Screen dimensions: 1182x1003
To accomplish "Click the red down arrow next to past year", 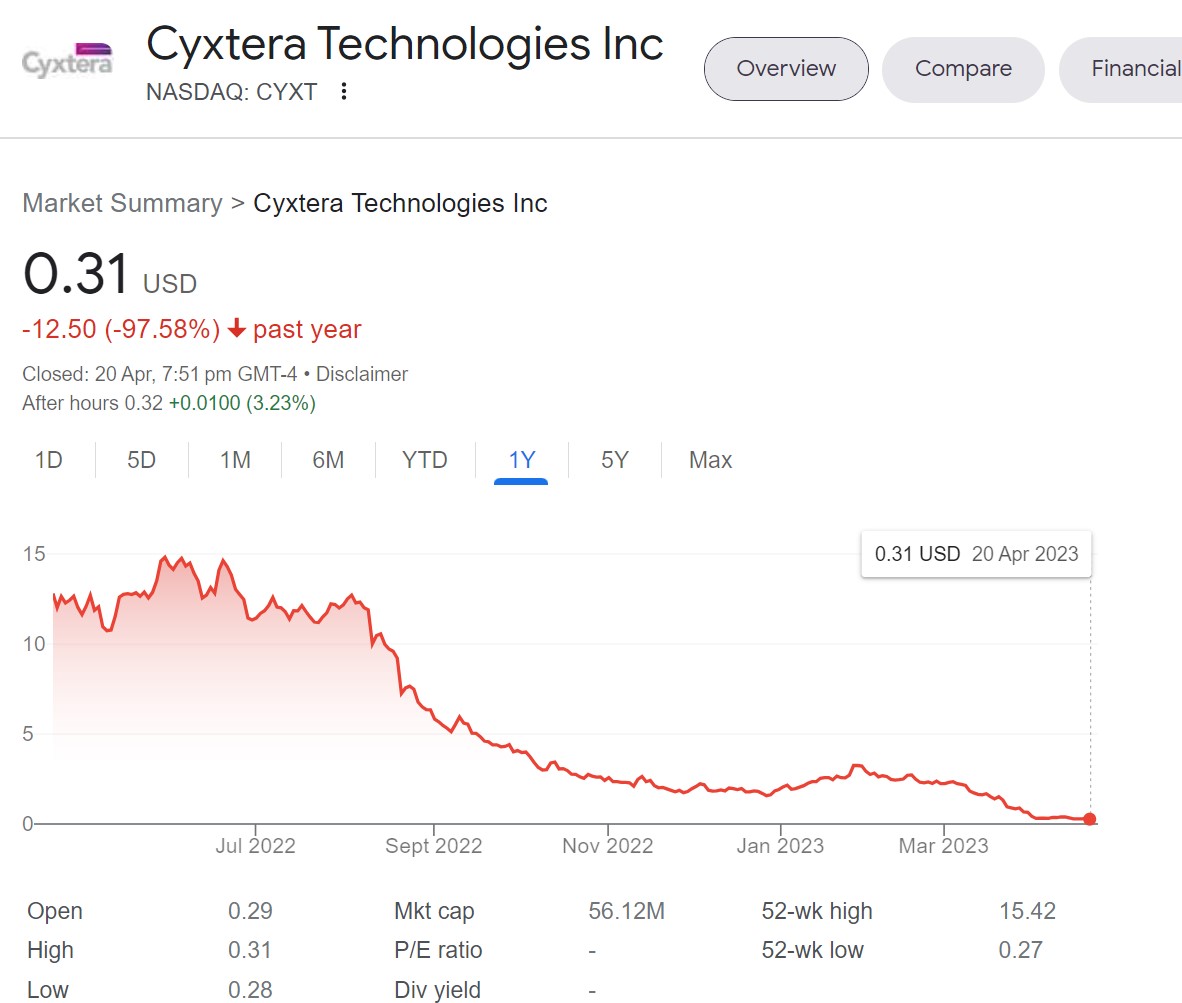I will (x=237, y=329).
